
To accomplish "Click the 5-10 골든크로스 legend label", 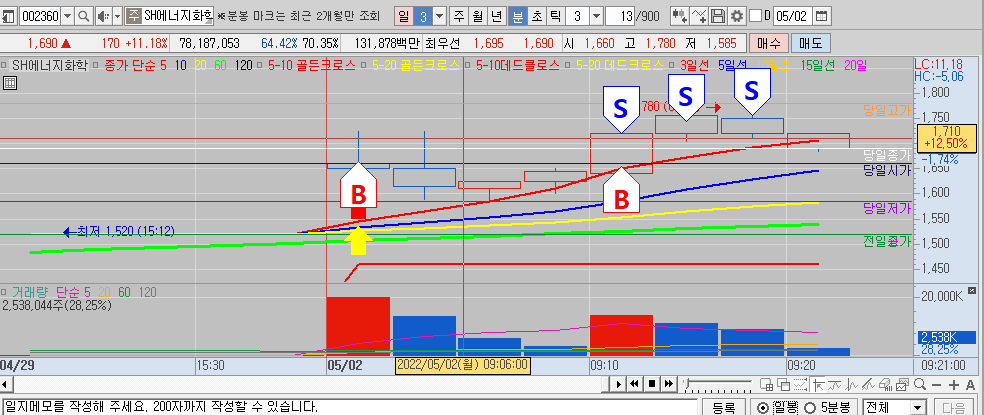I will (311, 64).
